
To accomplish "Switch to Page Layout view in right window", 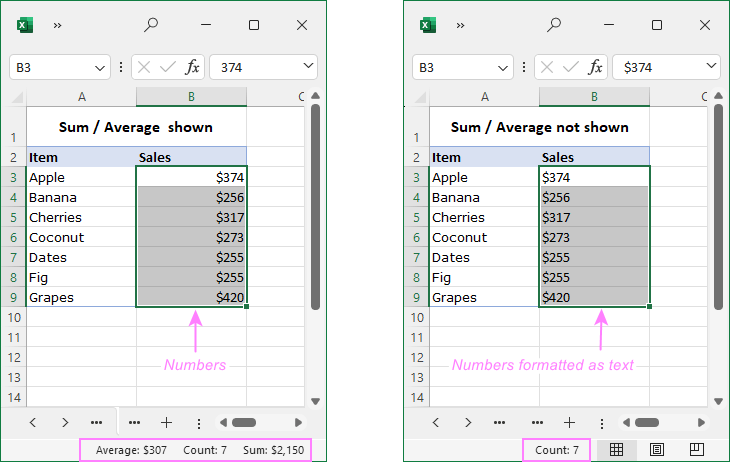I will pyautogui.click(x=657, y=450).
